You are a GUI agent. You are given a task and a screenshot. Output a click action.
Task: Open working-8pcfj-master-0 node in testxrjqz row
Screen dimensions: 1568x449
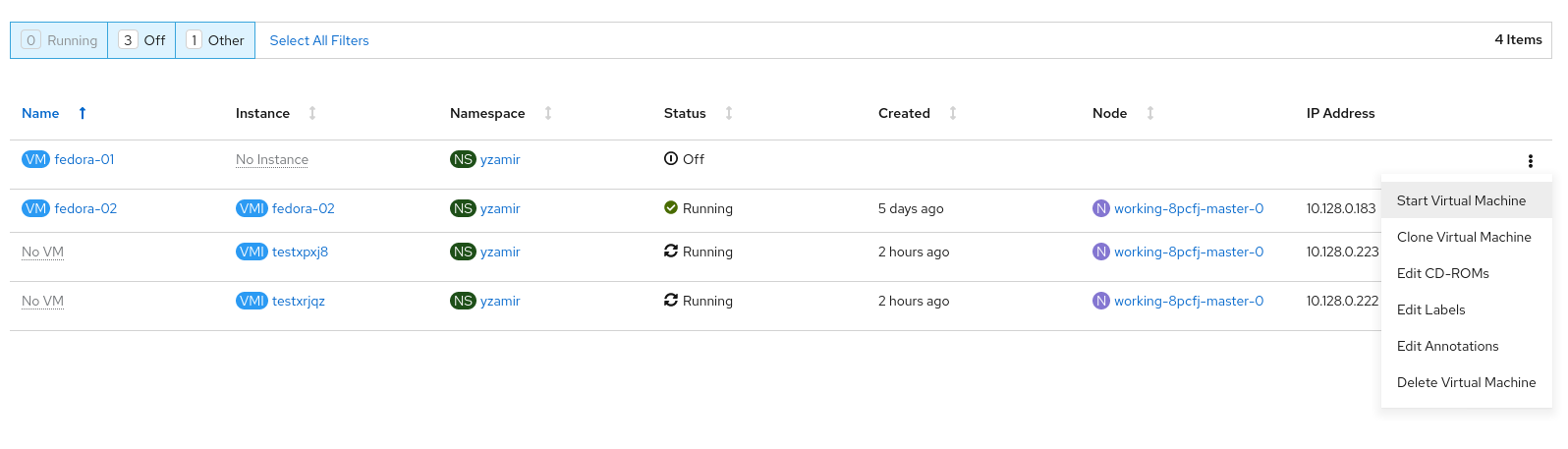pos(1189,301)
